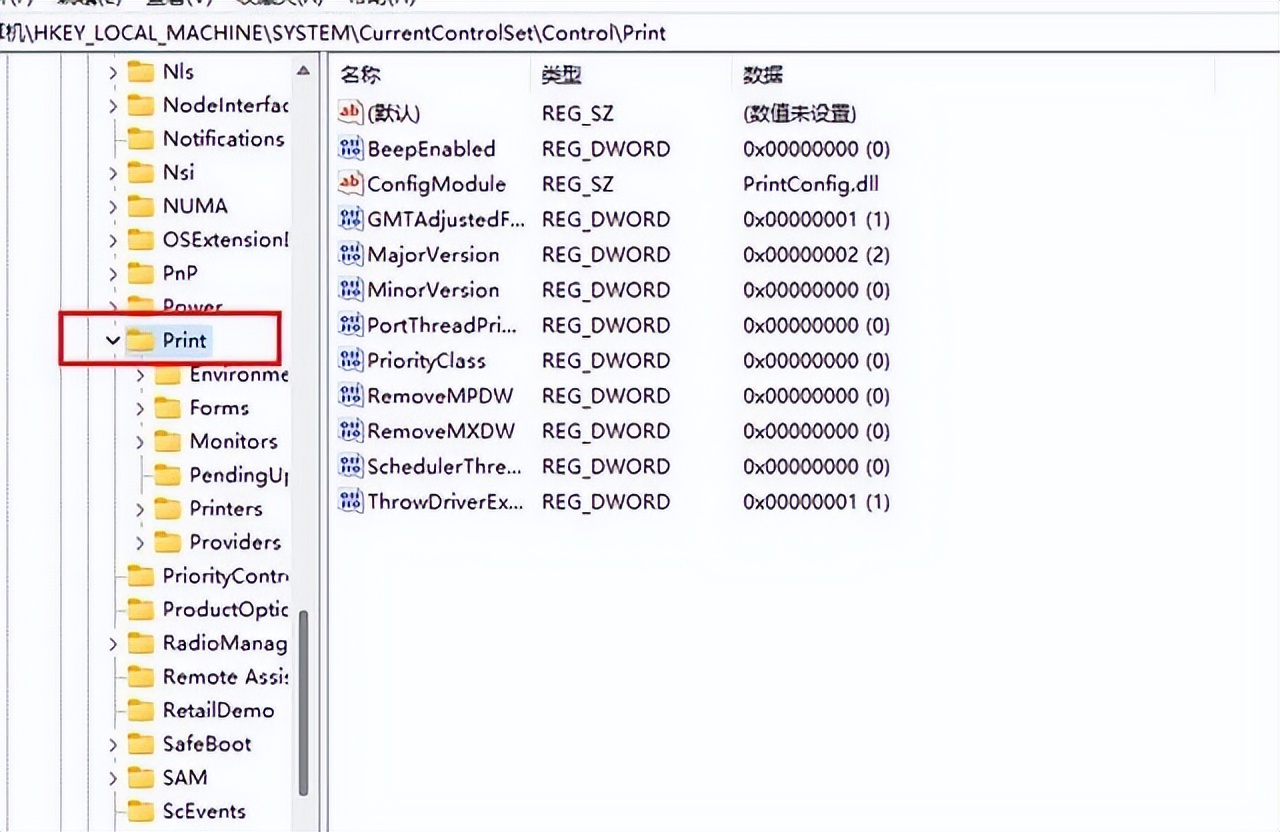Expand the NUMA tree node
This screenshot has height=832, width=1280.
click(113, 205)
